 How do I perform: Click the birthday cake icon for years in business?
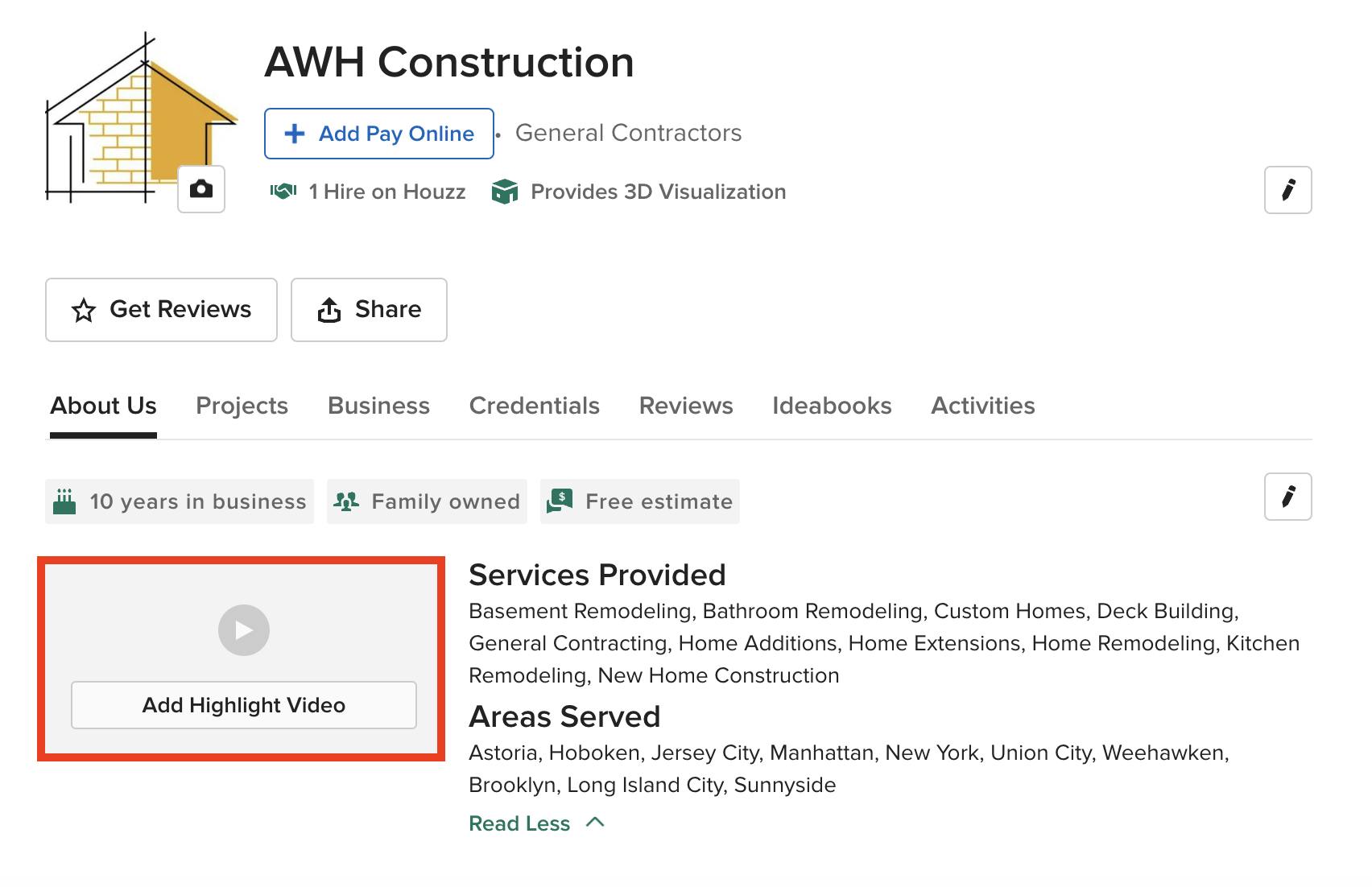click(x=64, y=501)
